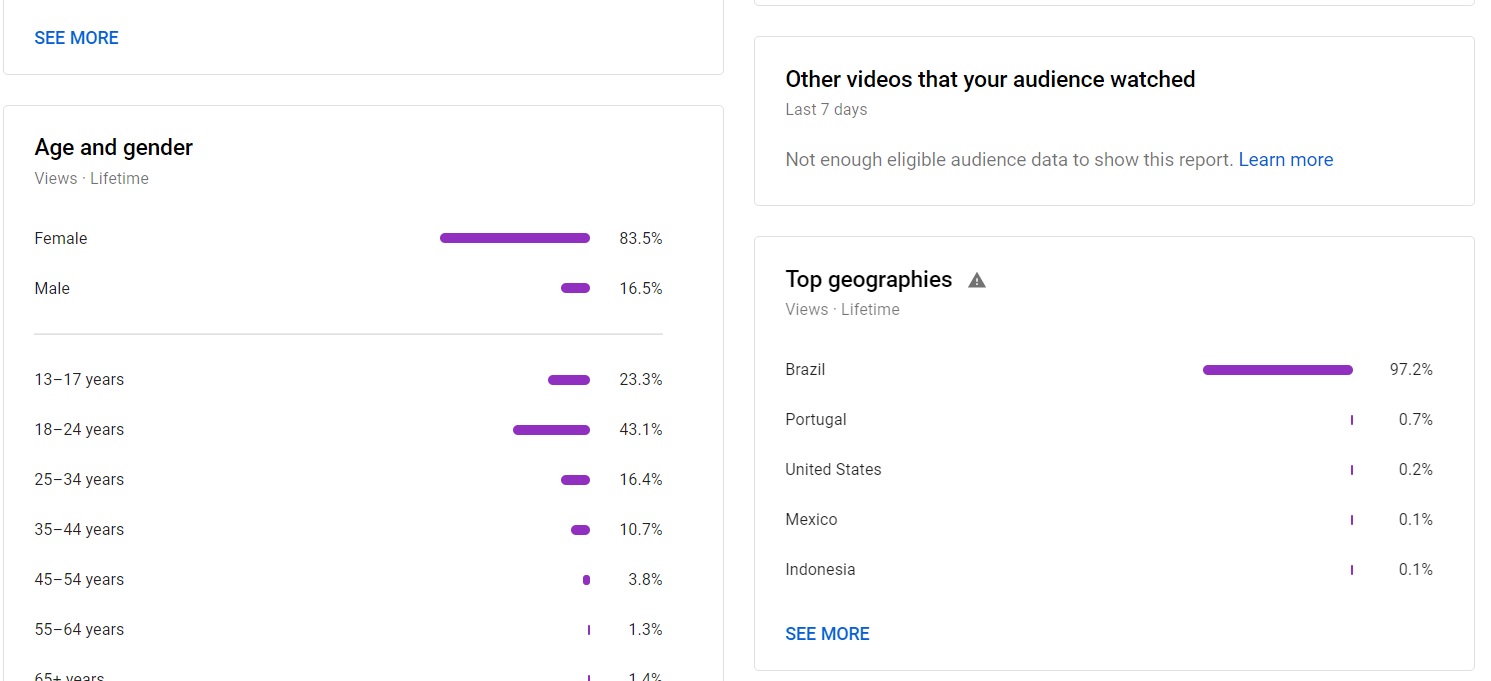Click SEE MORE in the upper-left card
Viewport: 1491px width, 681px height.
pyautogui.click(x=76, y=38)
